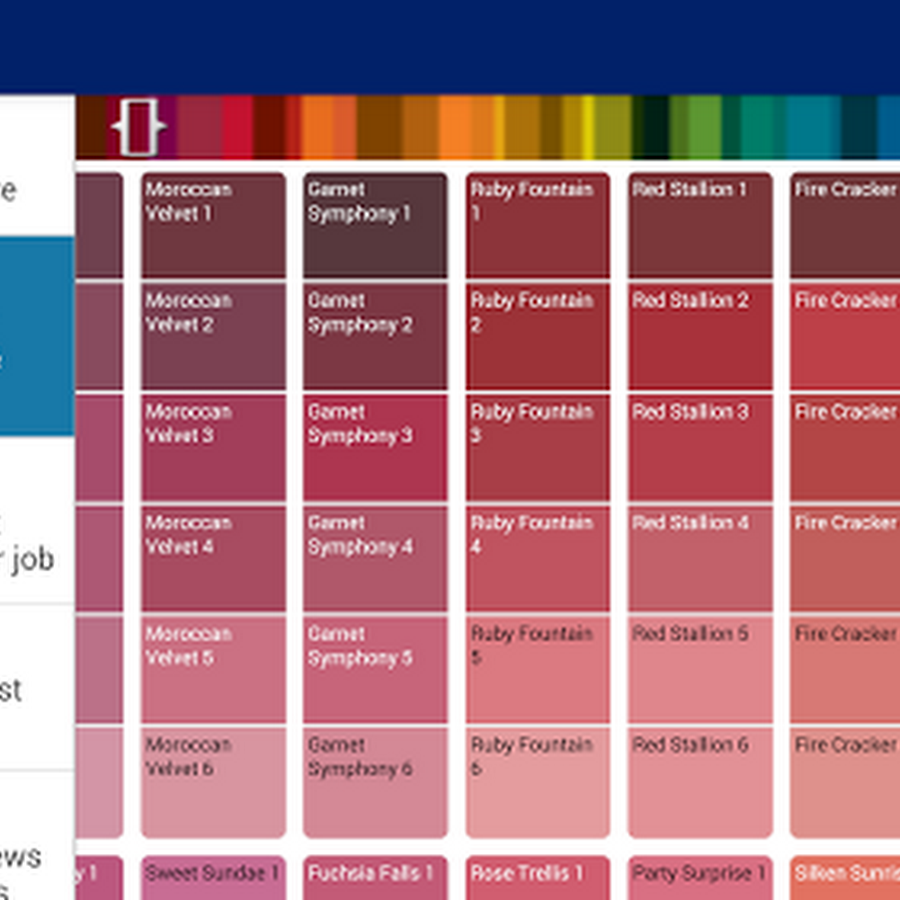Select Red Stallion 3 swatch

pyautogui.click(x=700, y=447)
